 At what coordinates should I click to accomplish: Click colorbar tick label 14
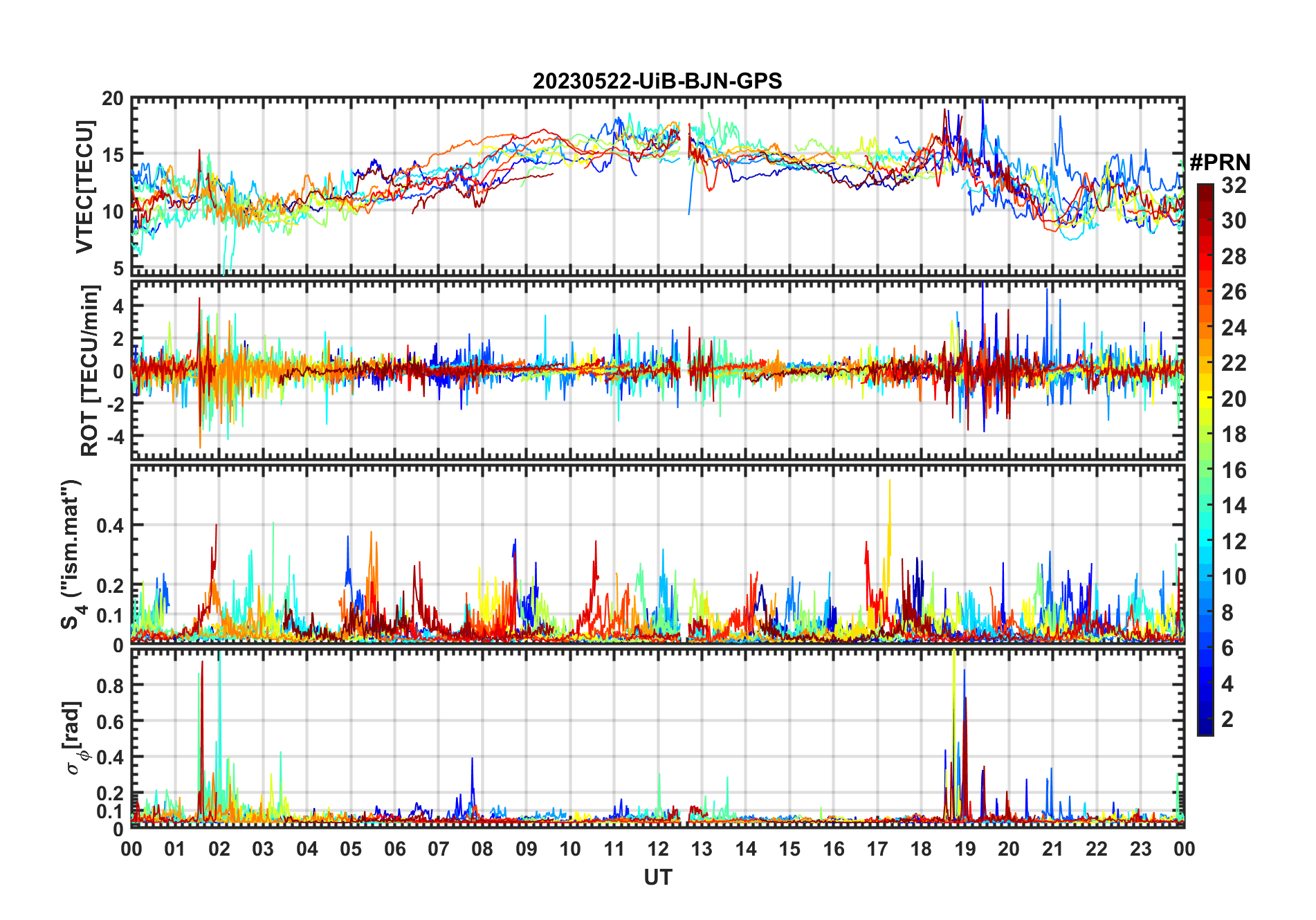click(1234, 506)
